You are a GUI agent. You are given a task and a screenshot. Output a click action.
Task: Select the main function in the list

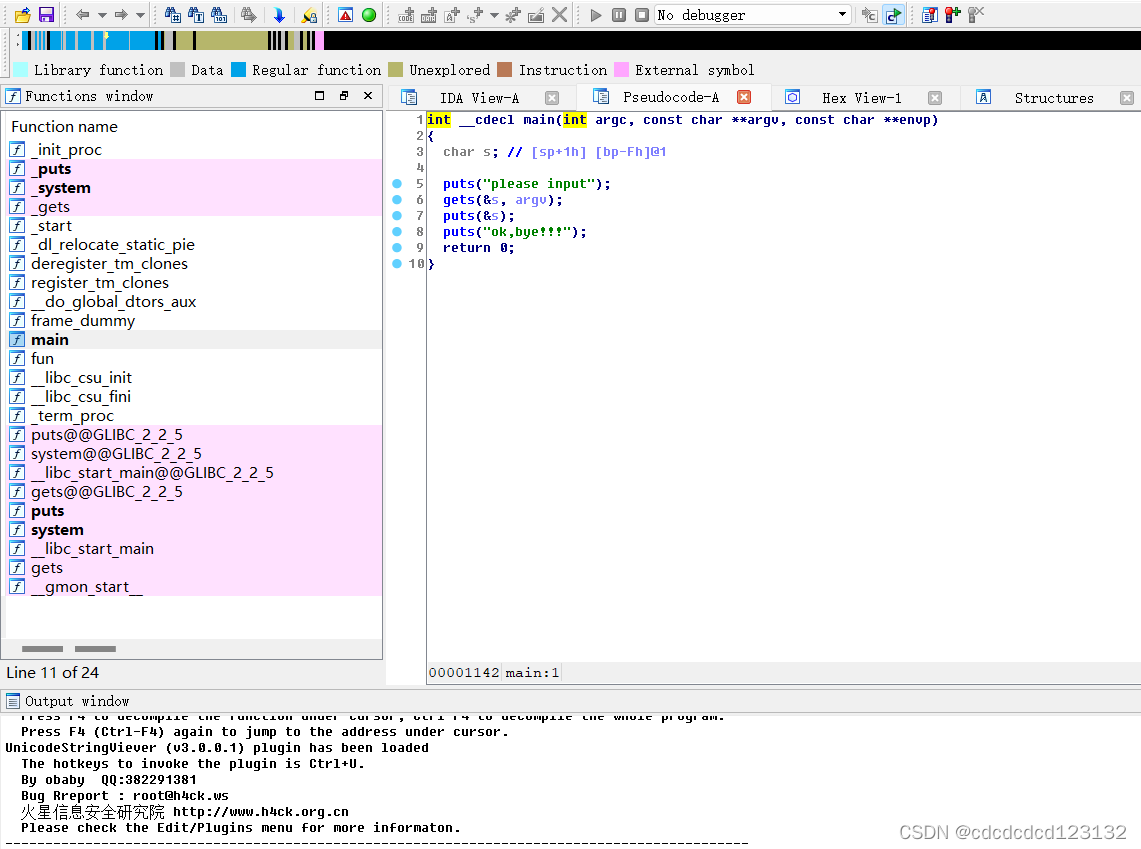[x=194, y=340]
